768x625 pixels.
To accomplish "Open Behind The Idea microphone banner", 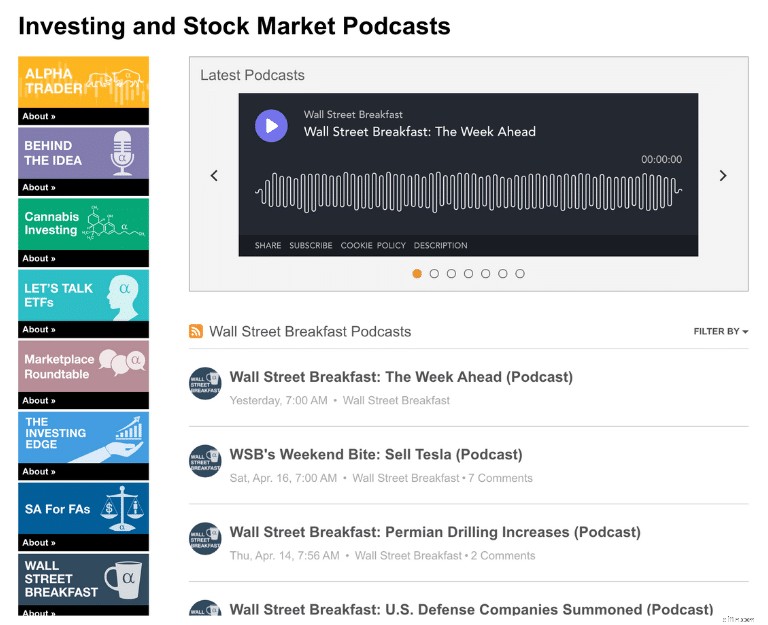I will 83,153.
